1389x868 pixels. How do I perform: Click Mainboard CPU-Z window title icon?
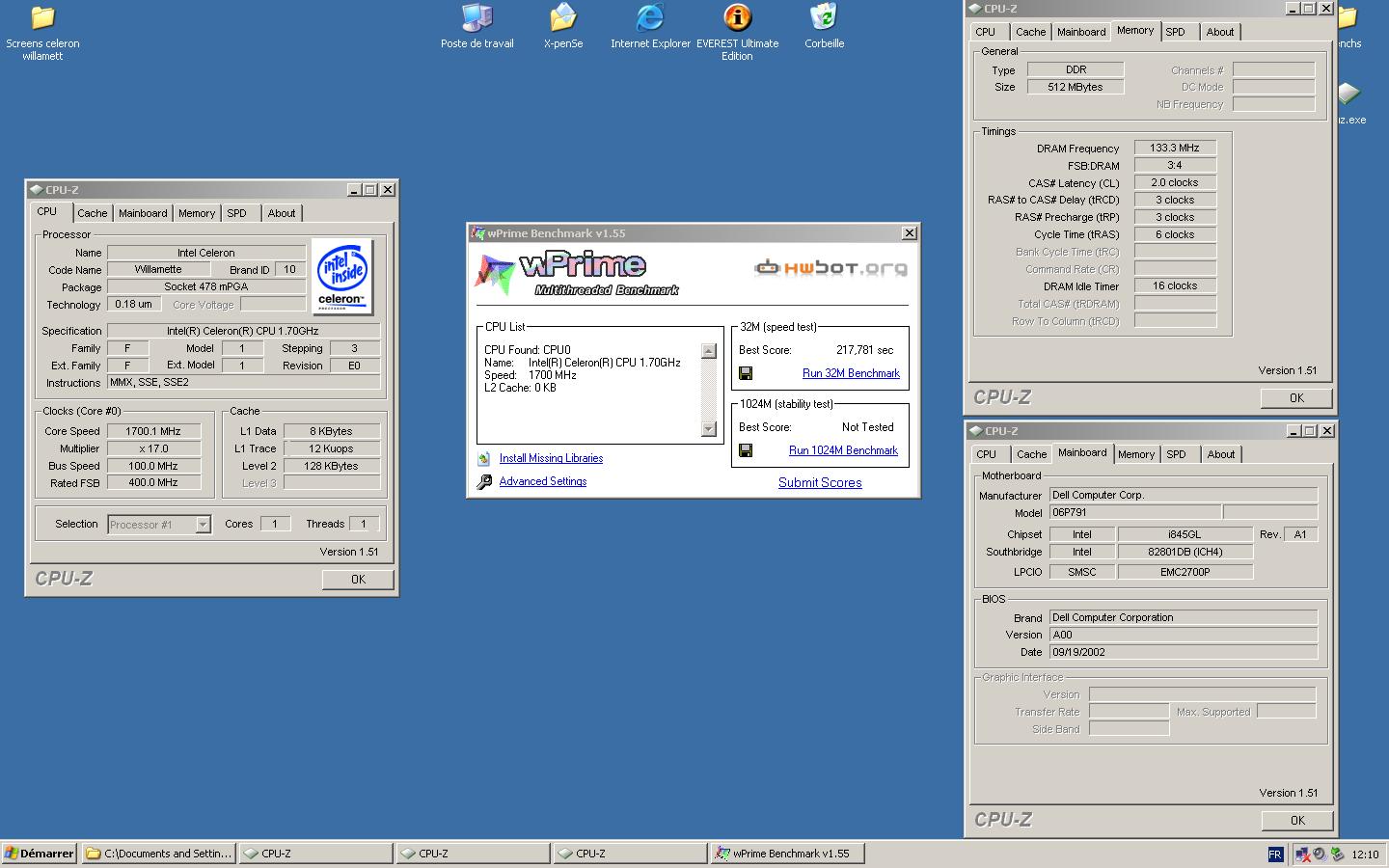tap(974, 431)
